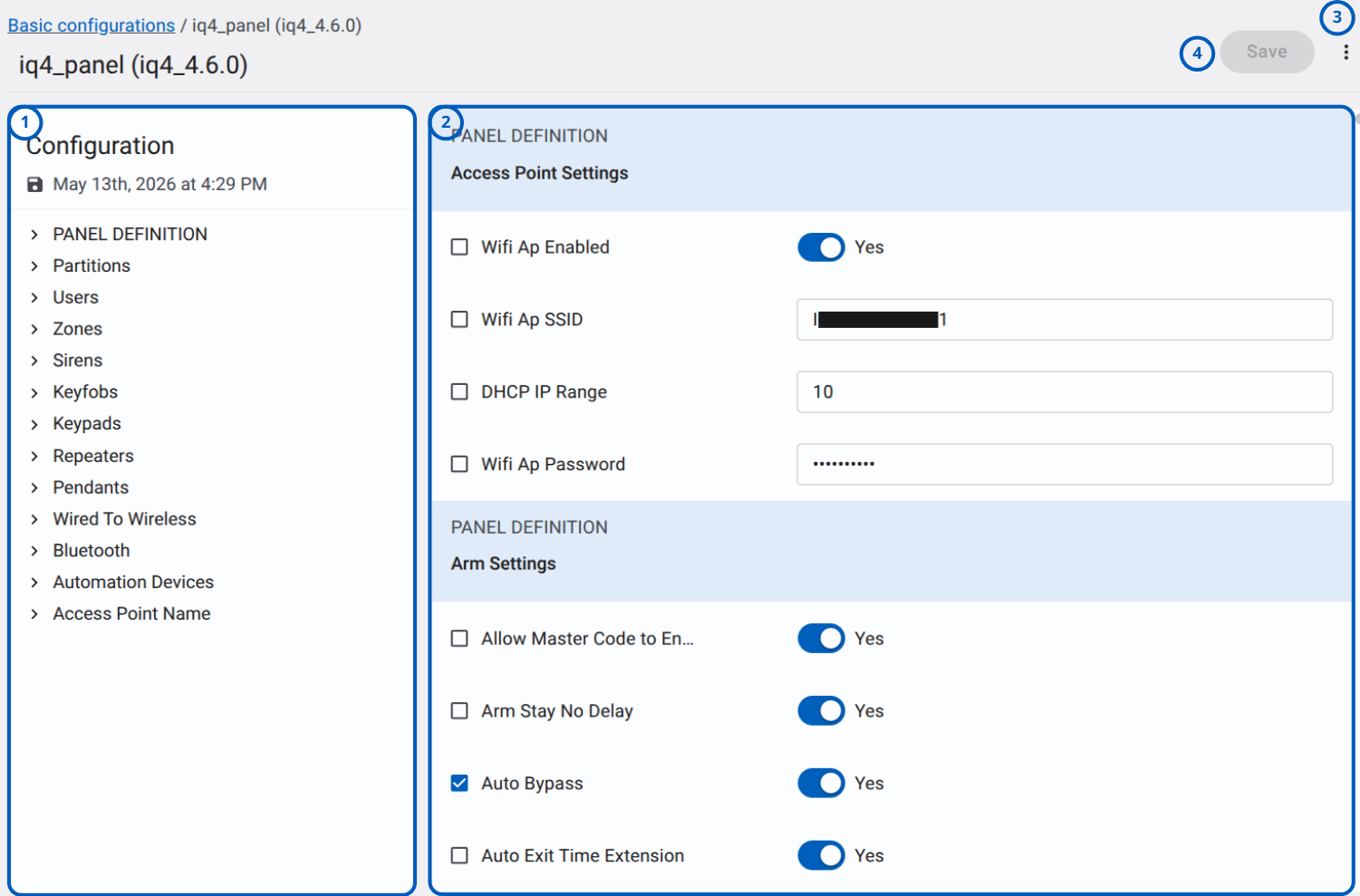Click the Access Point Settings heading

point(539,173)
